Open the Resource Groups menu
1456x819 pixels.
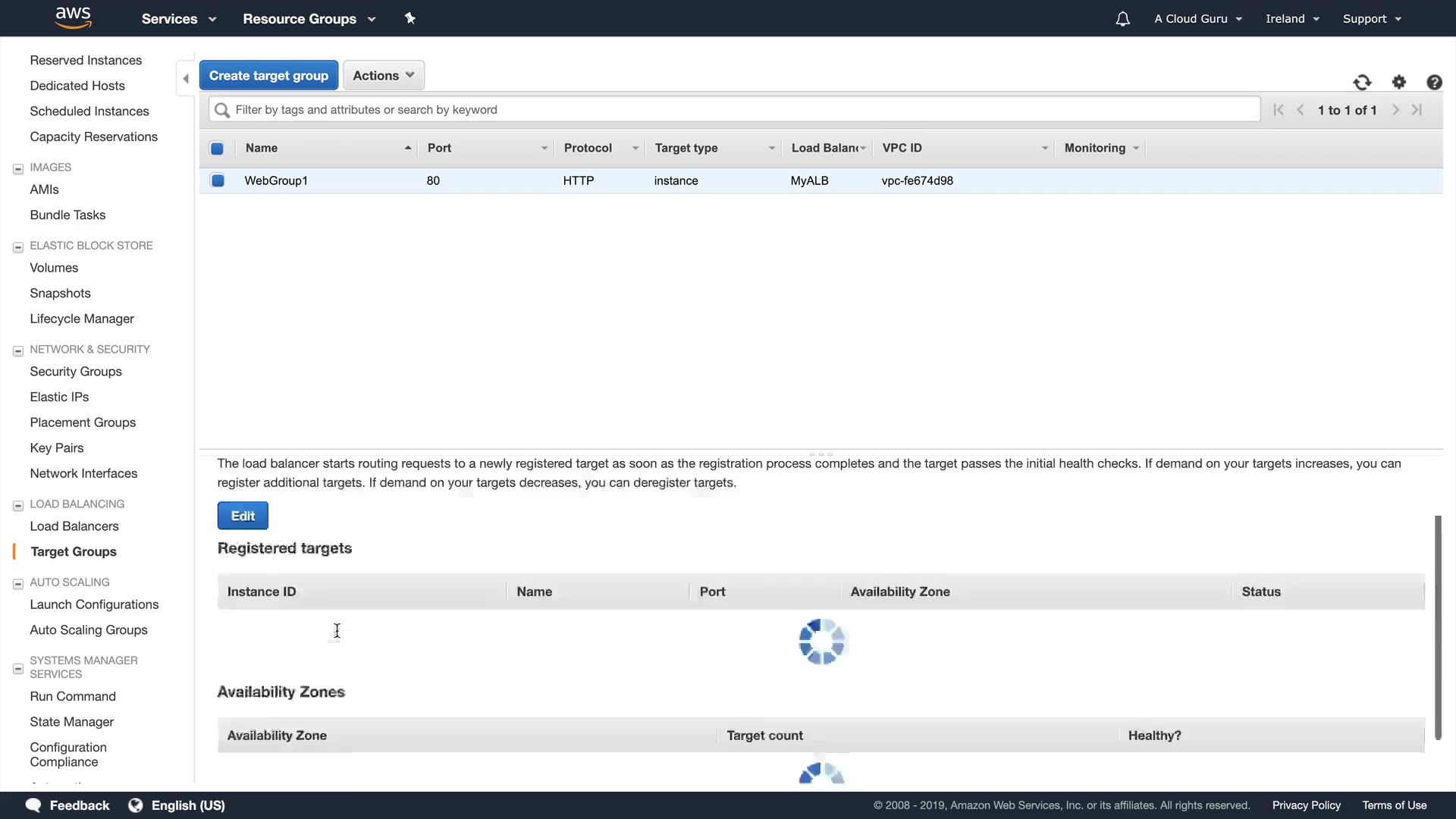pyautogui.click(x=309, y=19)
